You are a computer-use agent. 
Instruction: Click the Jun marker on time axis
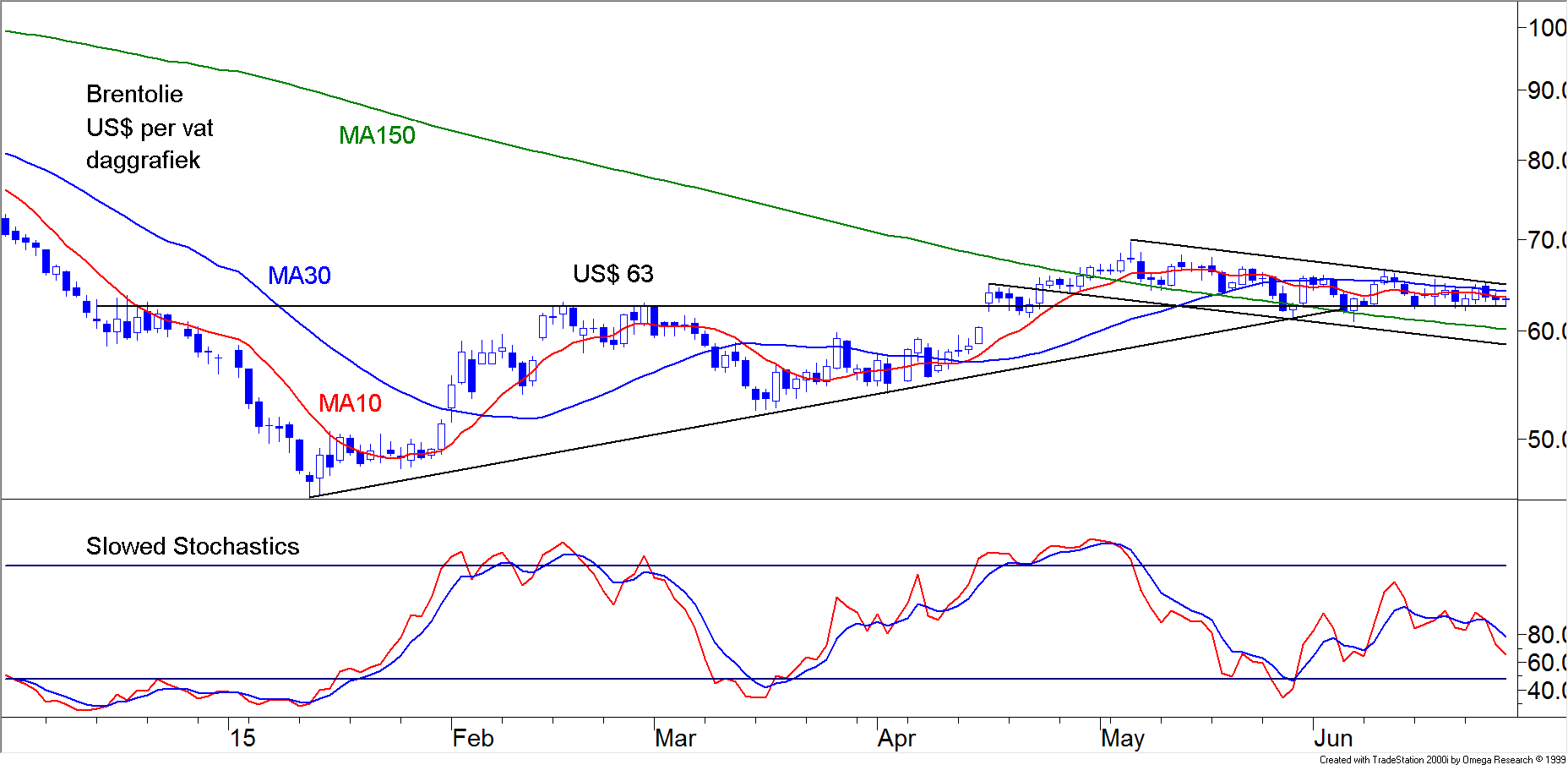(1333, 738)
